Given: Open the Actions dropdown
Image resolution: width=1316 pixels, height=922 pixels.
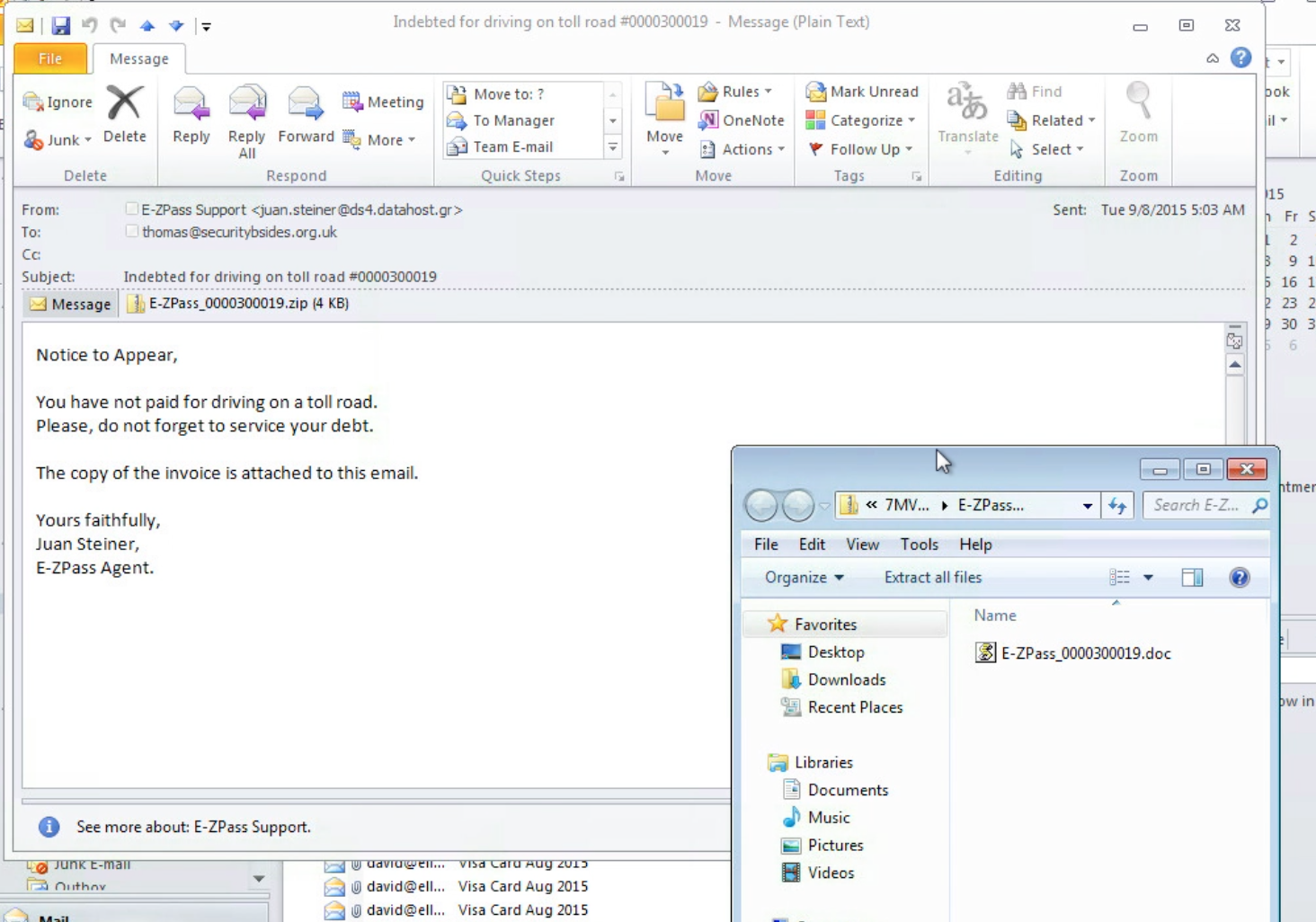Looking at the screenshot, I should point(742,149).
